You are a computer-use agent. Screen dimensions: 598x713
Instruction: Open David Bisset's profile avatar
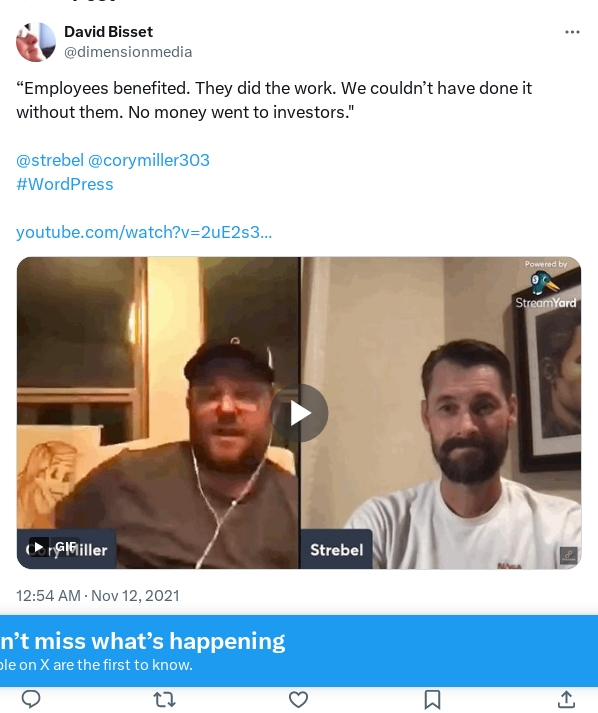click(x=36, y=42)
